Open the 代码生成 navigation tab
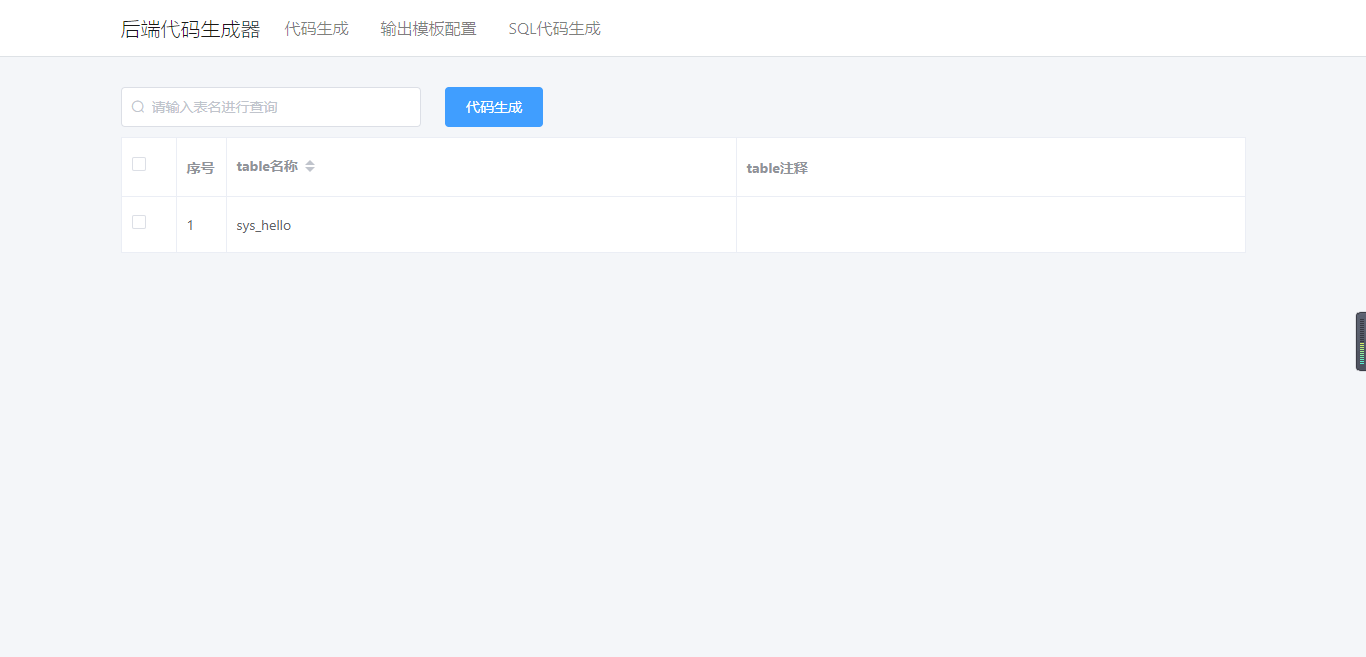 pos(316,29)
